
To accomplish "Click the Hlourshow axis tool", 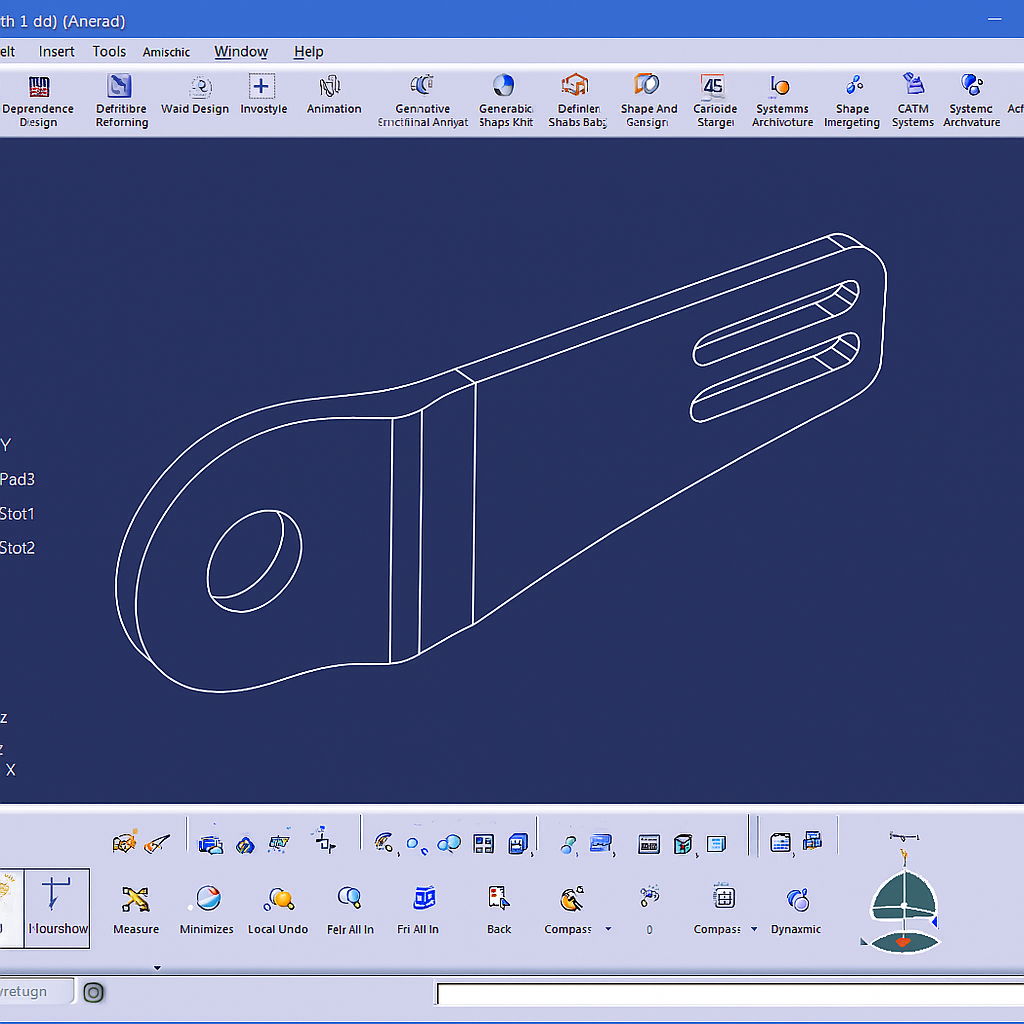I will [x=56, y=908].
